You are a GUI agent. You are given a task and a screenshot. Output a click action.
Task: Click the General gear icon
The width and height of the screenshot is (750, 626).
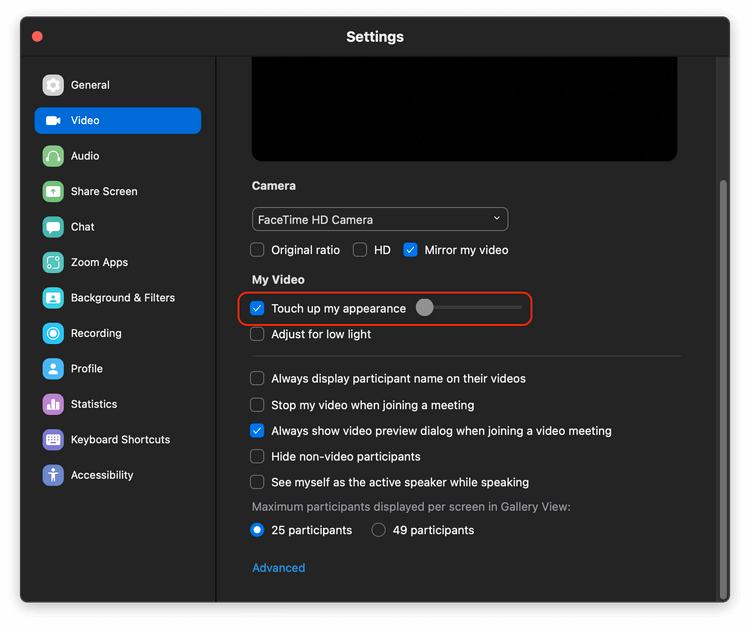tap(53, 85)
